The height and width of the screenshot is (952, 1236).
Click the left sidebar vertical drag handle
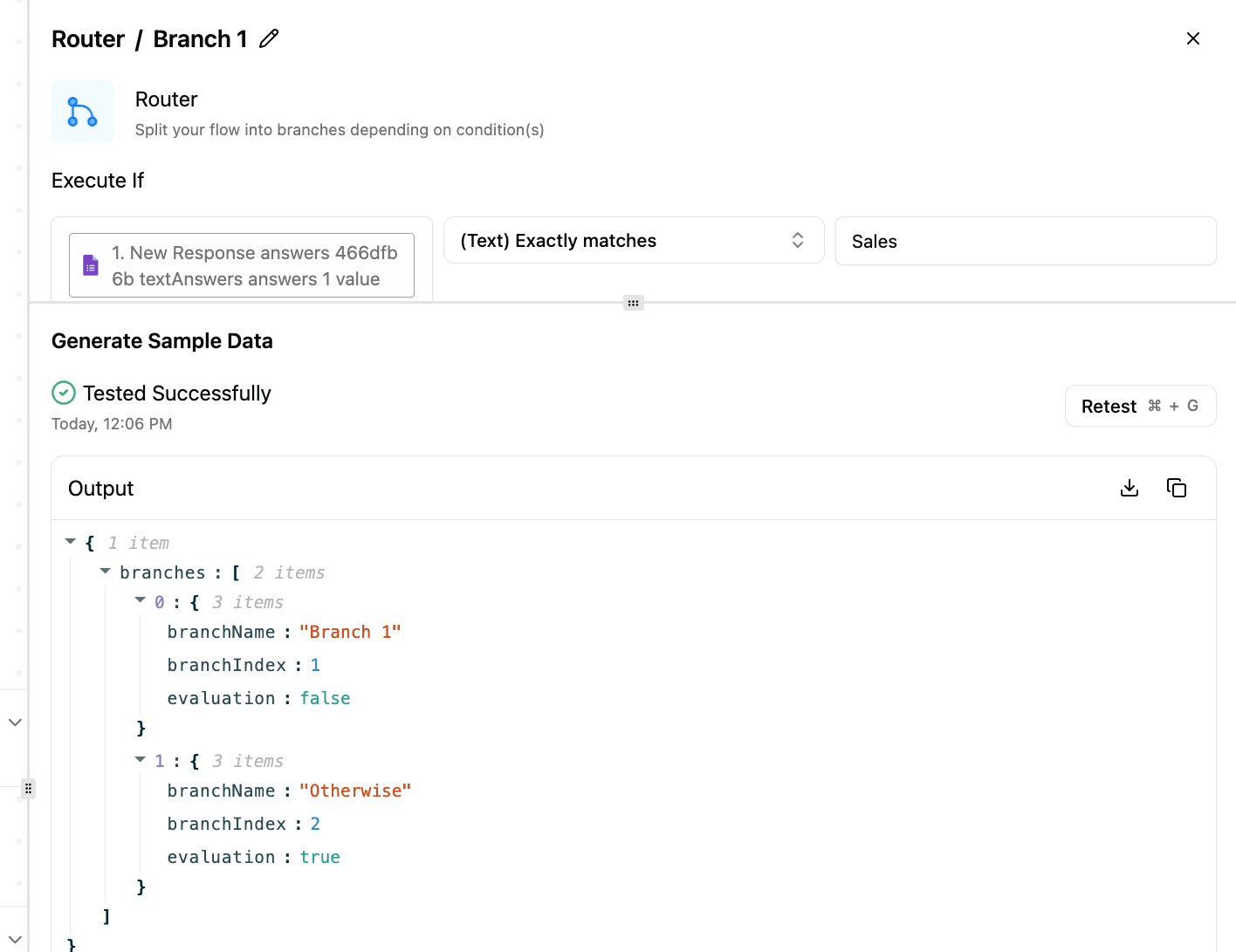[28, 788]
